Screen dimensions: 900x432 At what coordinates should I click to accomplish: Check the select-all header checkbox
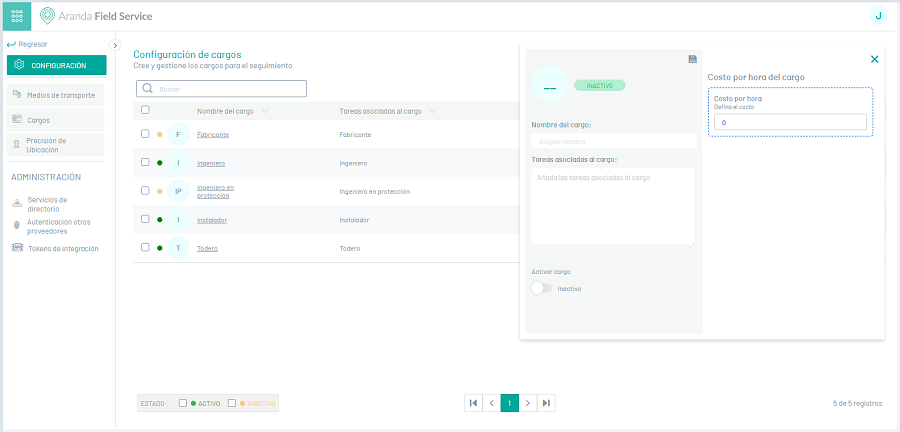click(145, 110)
